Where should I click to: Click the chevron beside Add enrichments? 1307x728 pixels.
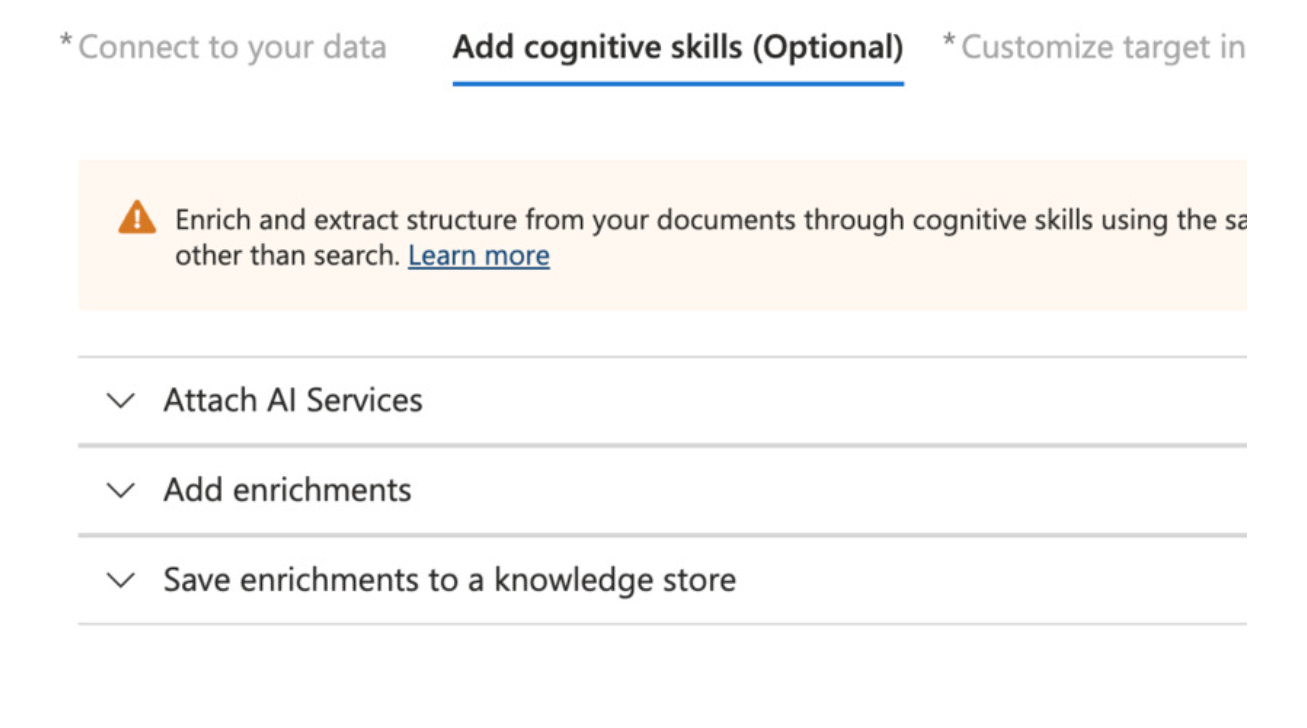pyautogui.click(x=120, y=491)
